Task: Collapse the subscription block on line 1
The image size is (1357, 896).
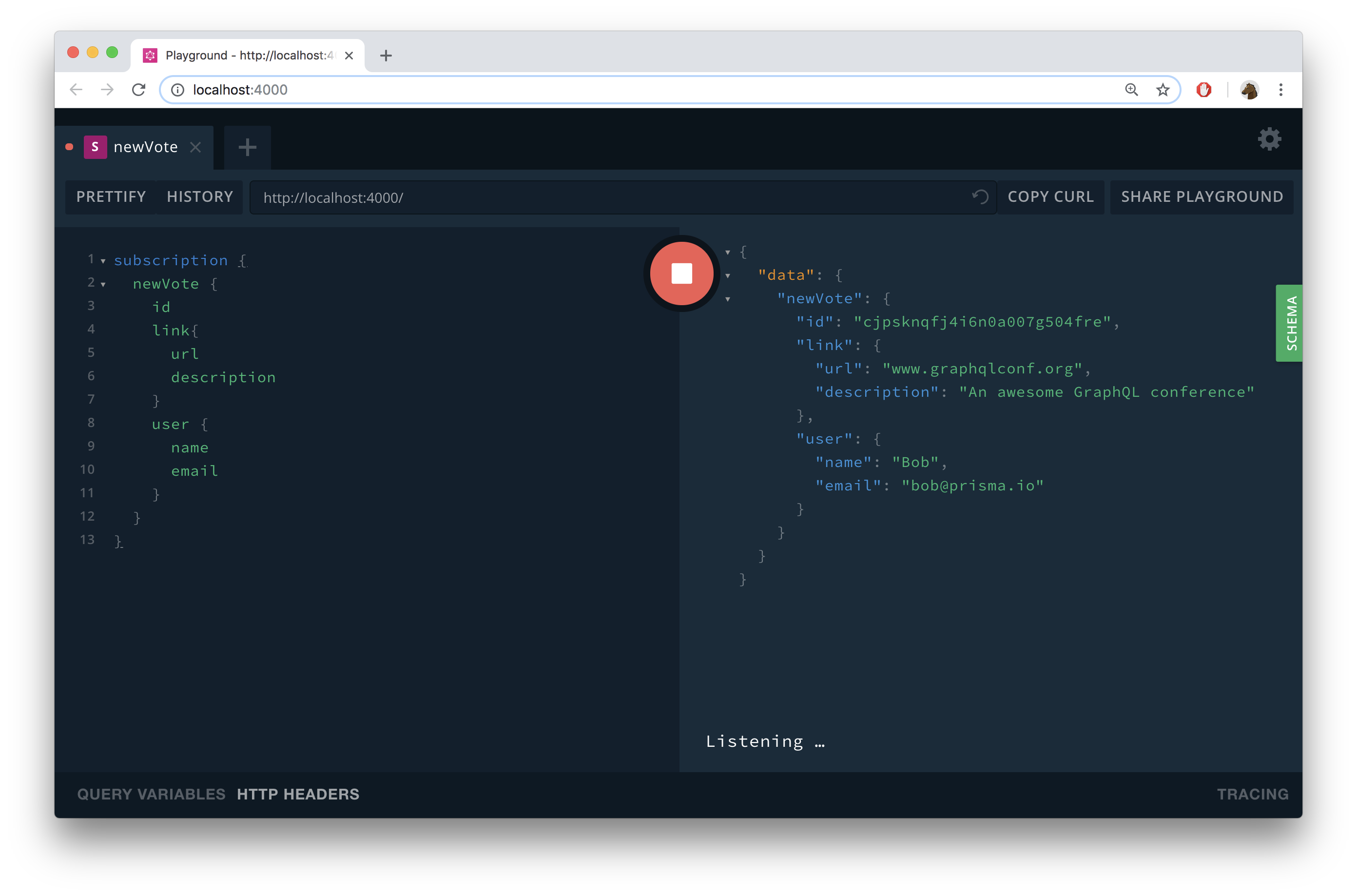Action: pos(103,261)
